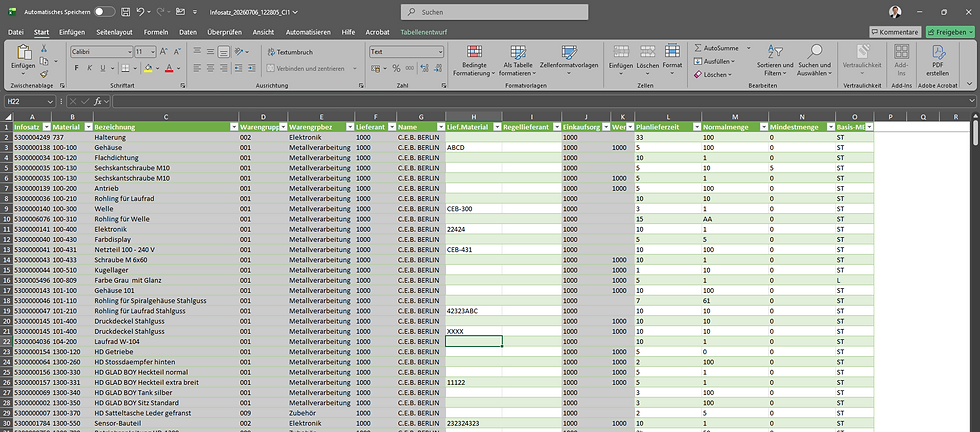Viewport: 980px width, 432px height.
Task: Open the Text number format dropdown
Action: pos(440,52)
